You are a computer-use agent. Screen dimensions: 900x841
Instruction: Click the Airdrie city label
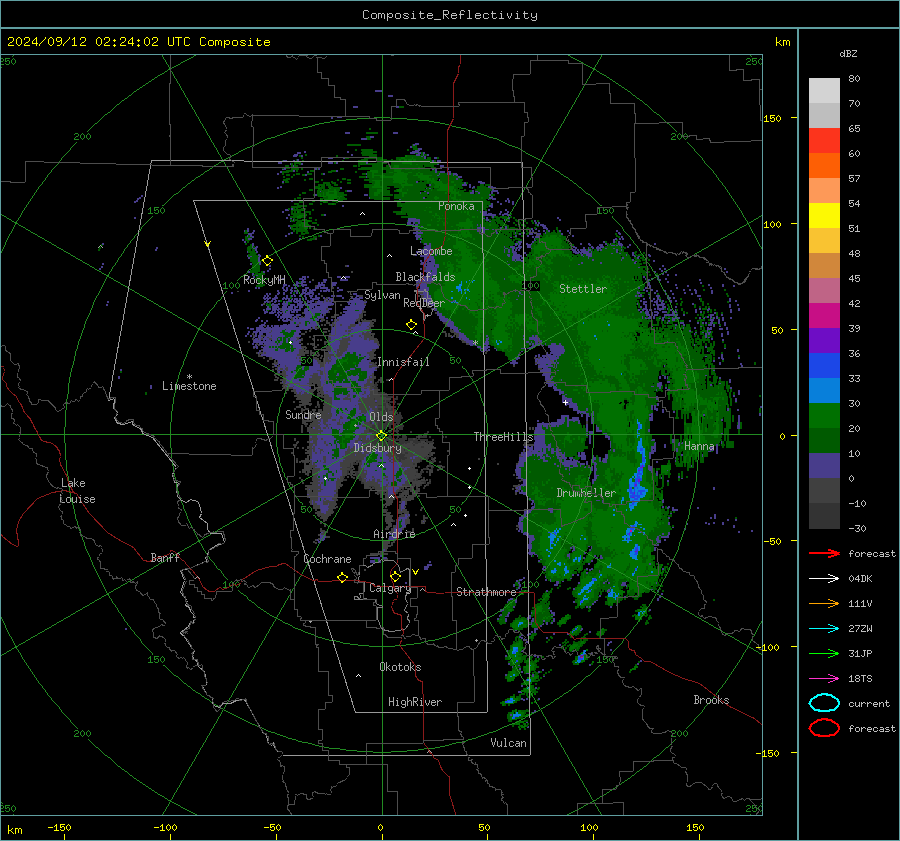[x=394, y=534]
